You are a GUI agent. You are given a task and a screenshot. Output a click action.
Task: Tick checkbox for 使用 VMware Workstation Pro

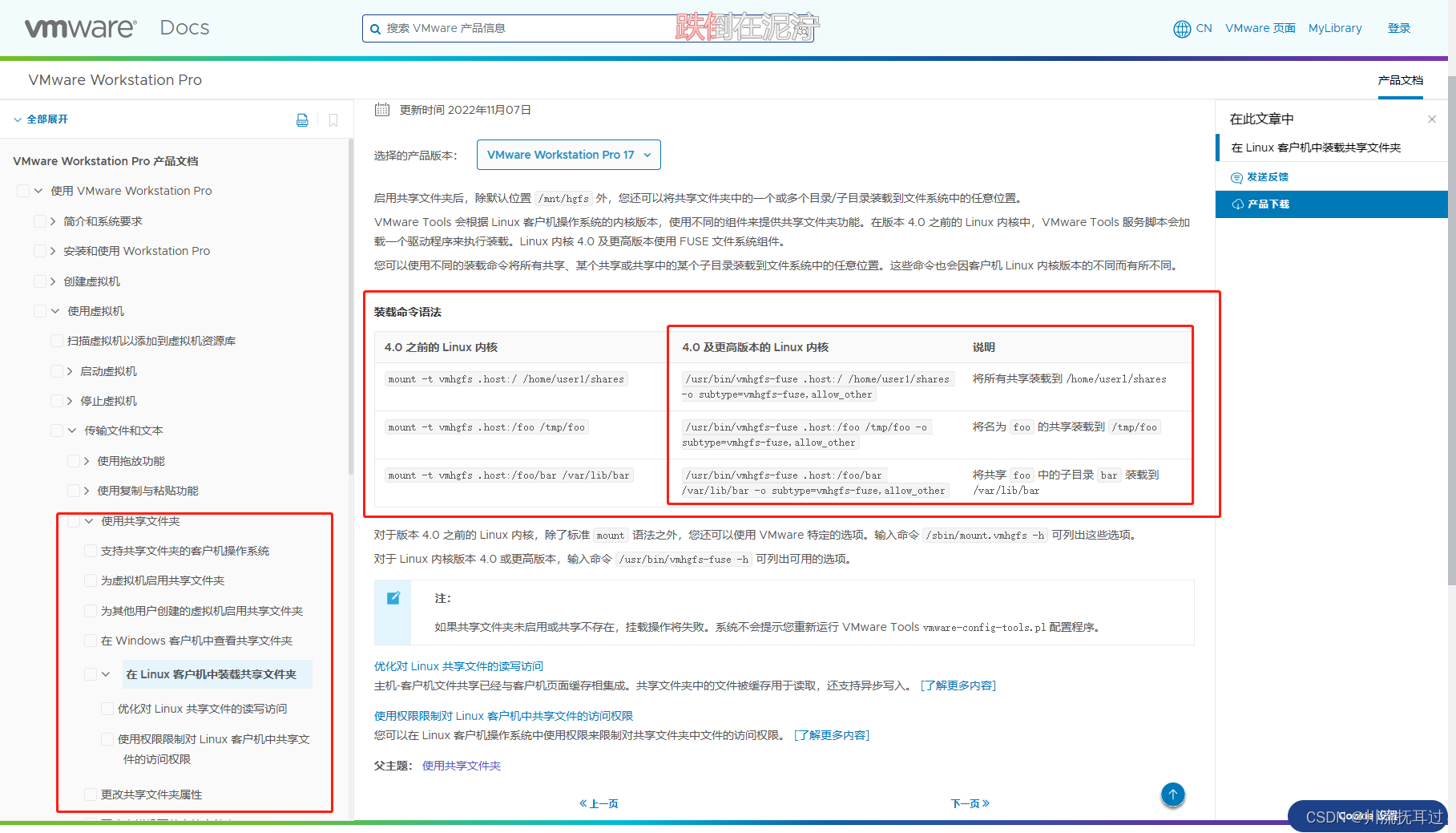coord(23,191)
